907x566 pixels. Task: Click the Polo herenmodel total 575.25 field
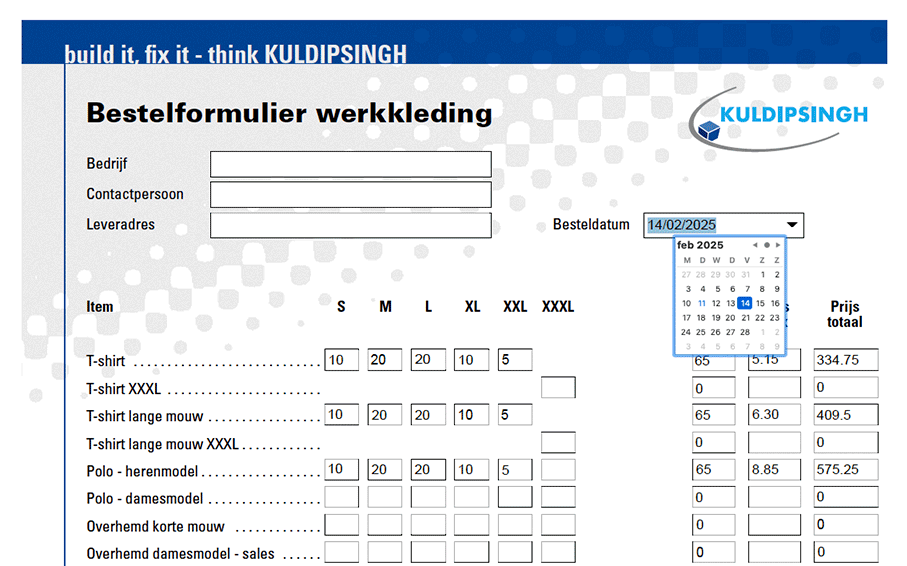(846, 470)
